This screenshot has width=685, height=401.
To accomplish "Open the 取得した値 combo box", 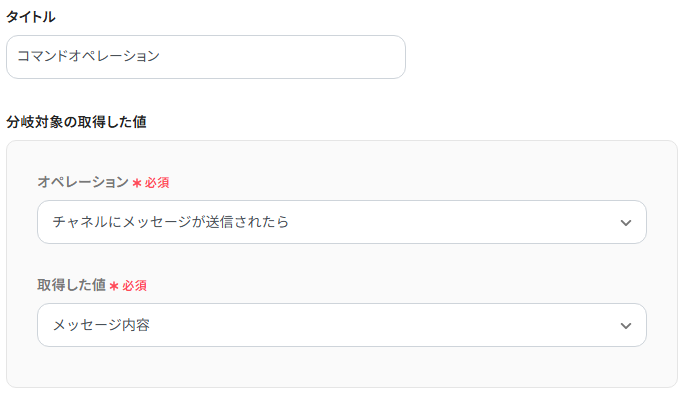I will 341,325.
